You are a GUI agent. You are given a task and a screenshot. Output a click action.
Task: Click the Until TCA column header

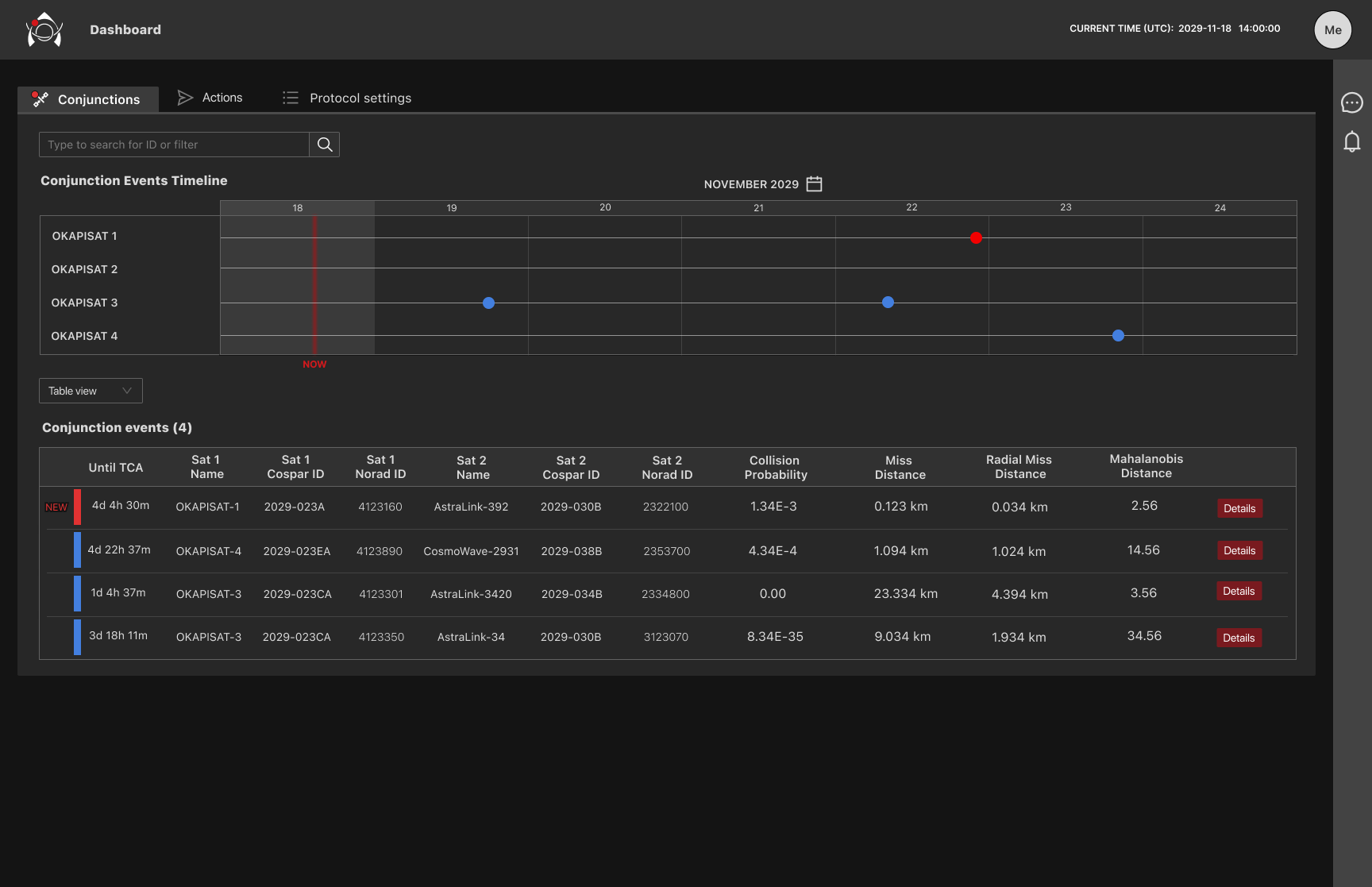click(116, 468)
